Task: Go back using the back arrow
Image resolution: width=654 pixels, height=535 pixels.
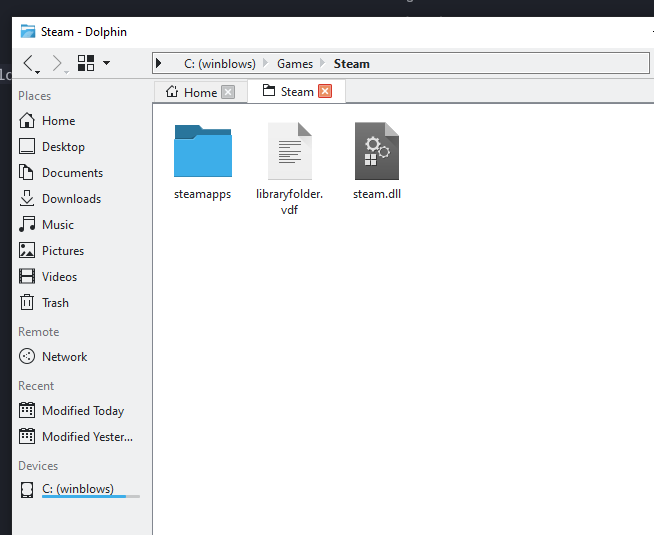Action: [29, 63]
